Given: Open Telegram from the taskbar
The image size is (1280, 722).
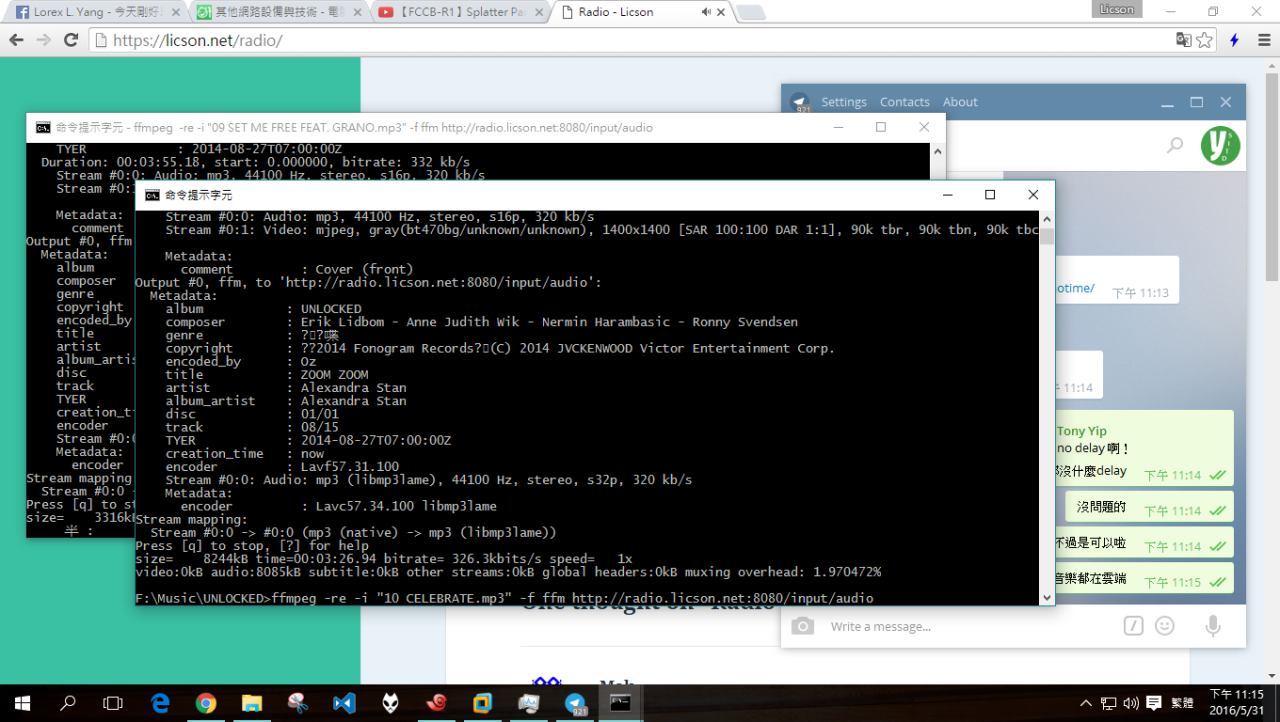Looking at the screenshot, I should tap(575, 703).
